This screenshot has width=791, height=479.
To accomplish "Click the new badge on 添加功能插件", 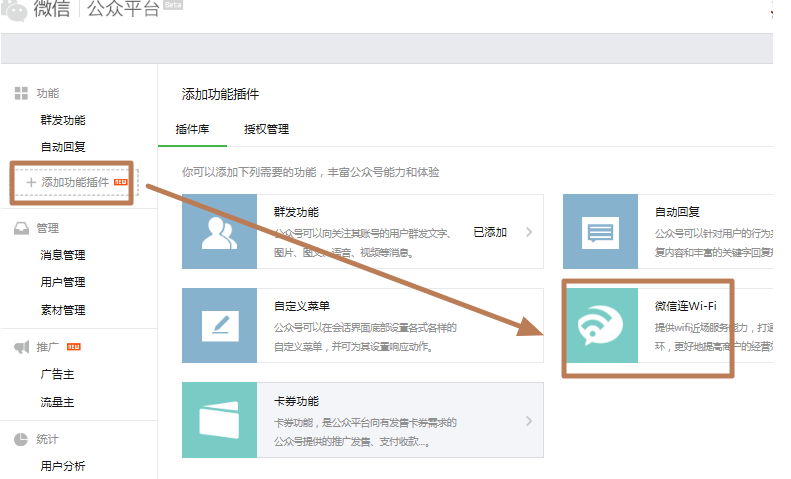I will point(121,182).
